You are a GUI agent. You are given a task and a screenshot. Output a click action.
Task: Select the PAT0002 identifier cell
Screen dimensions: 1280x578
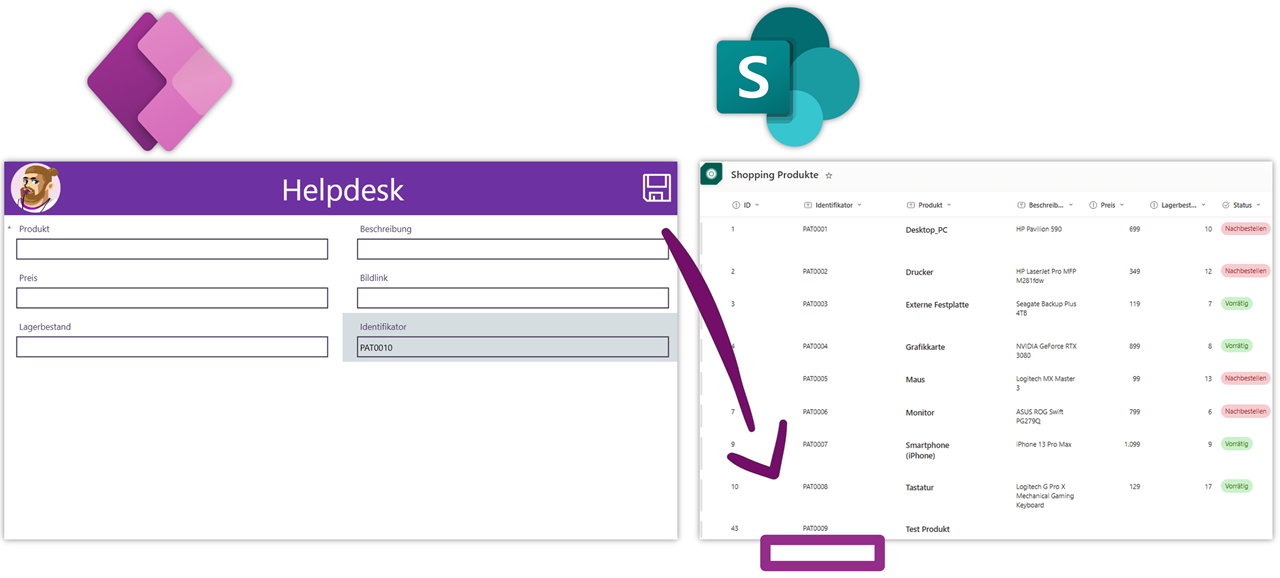point(815,271)
